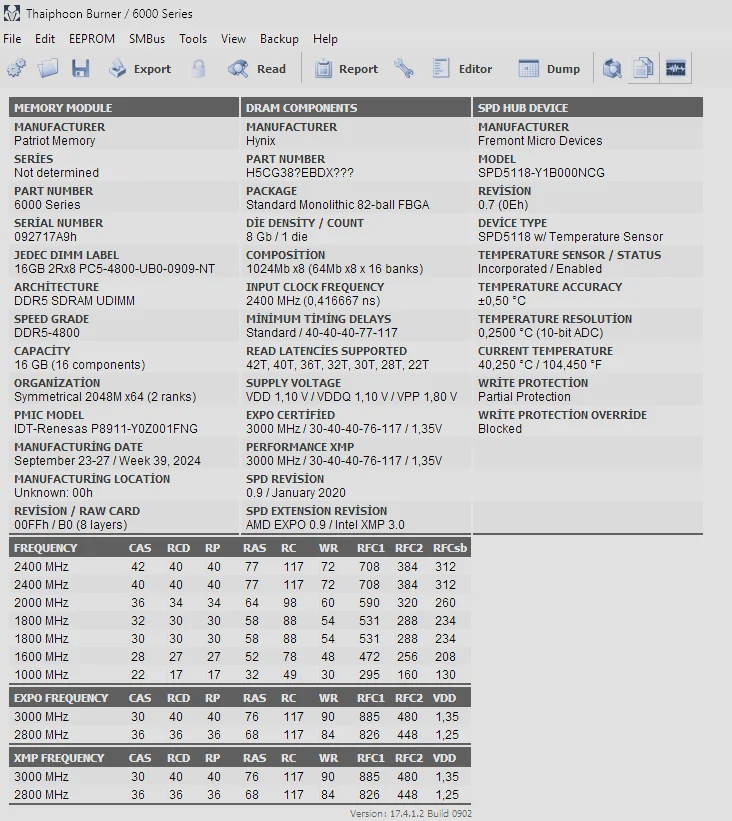Select manufacturing date September 23-27 / Week 39, 2024
Screen dimensions: 732x821
tap(107, 460)
